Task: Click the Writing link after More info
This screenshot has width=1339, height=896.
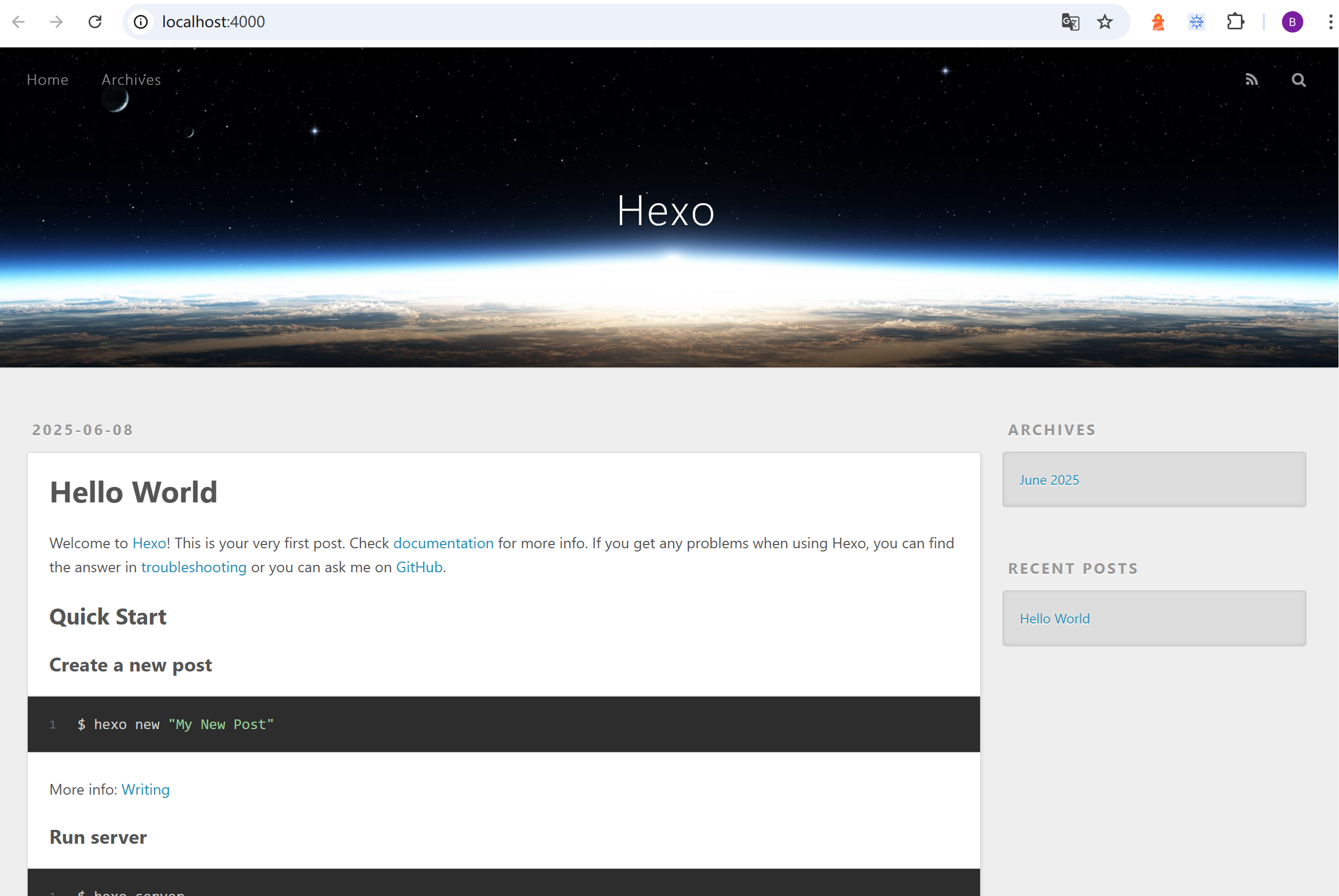Action: click(x=145, y=789)
